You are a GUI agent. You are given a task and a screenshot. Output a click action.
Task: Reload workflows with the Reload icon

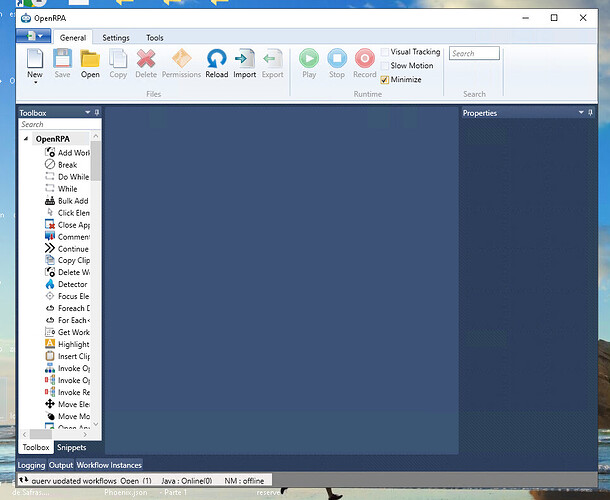pos(217,63)
